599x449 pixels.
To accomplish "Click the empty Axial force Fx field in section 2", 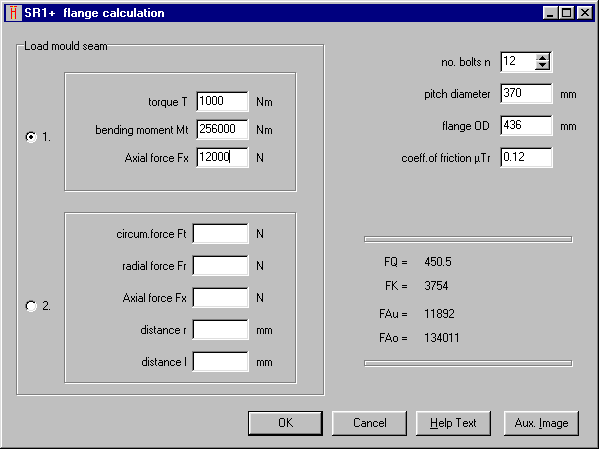I will tap(220, 298).
